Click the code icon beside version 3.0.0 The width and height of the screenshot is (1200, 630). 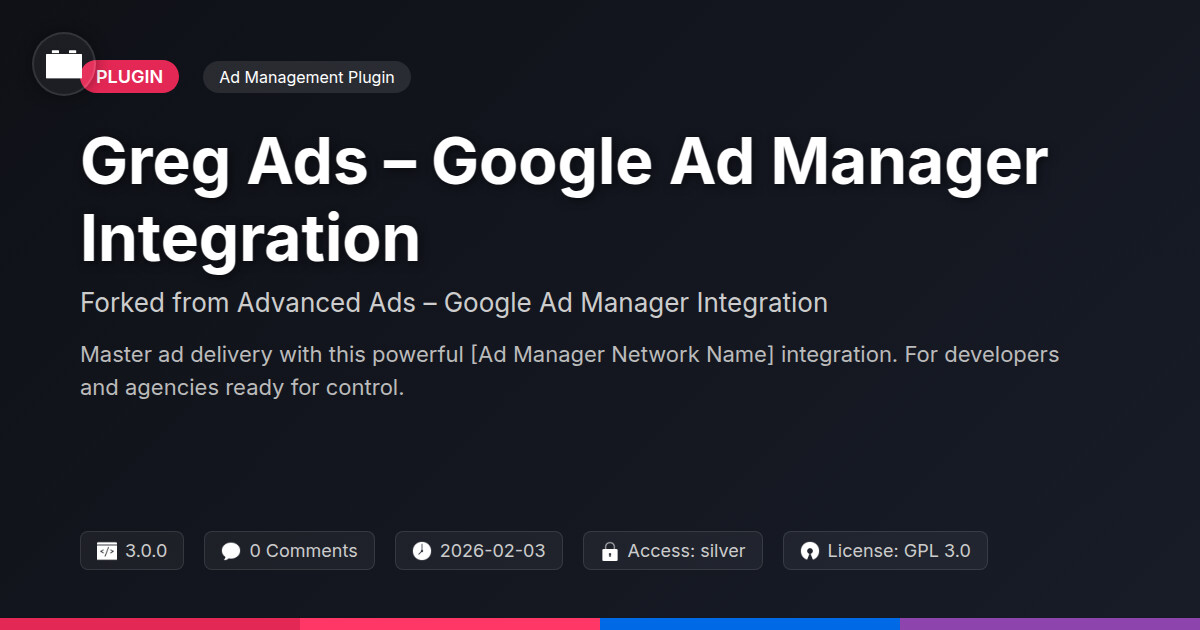[107, 551]
